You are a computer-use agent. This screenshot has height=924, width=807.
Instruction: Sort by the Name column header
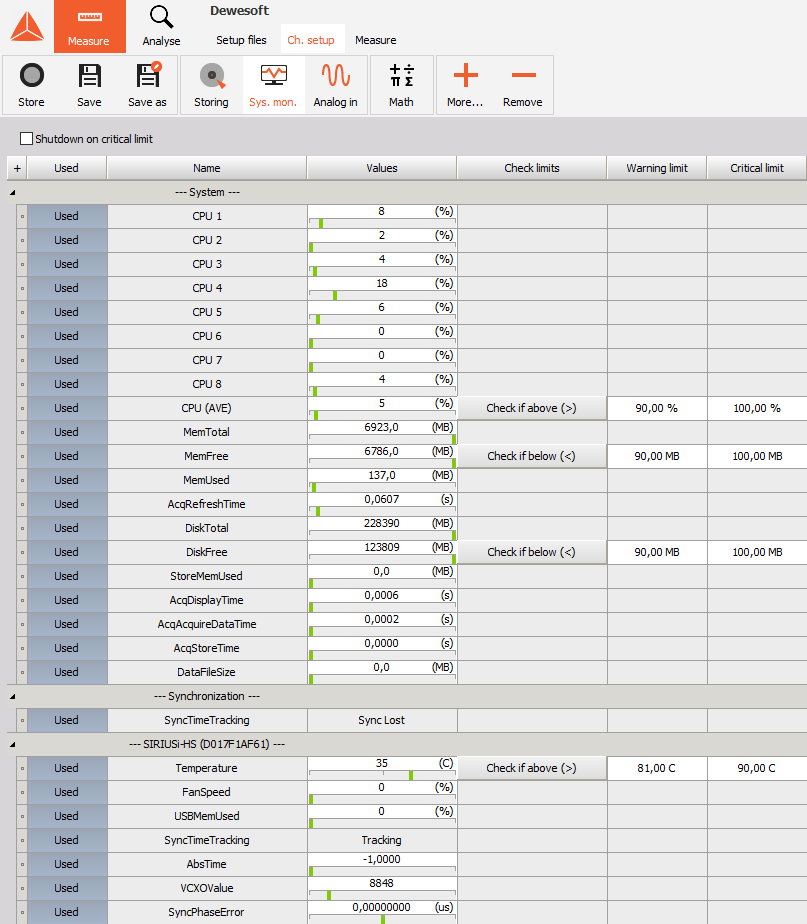pos(207,168)
